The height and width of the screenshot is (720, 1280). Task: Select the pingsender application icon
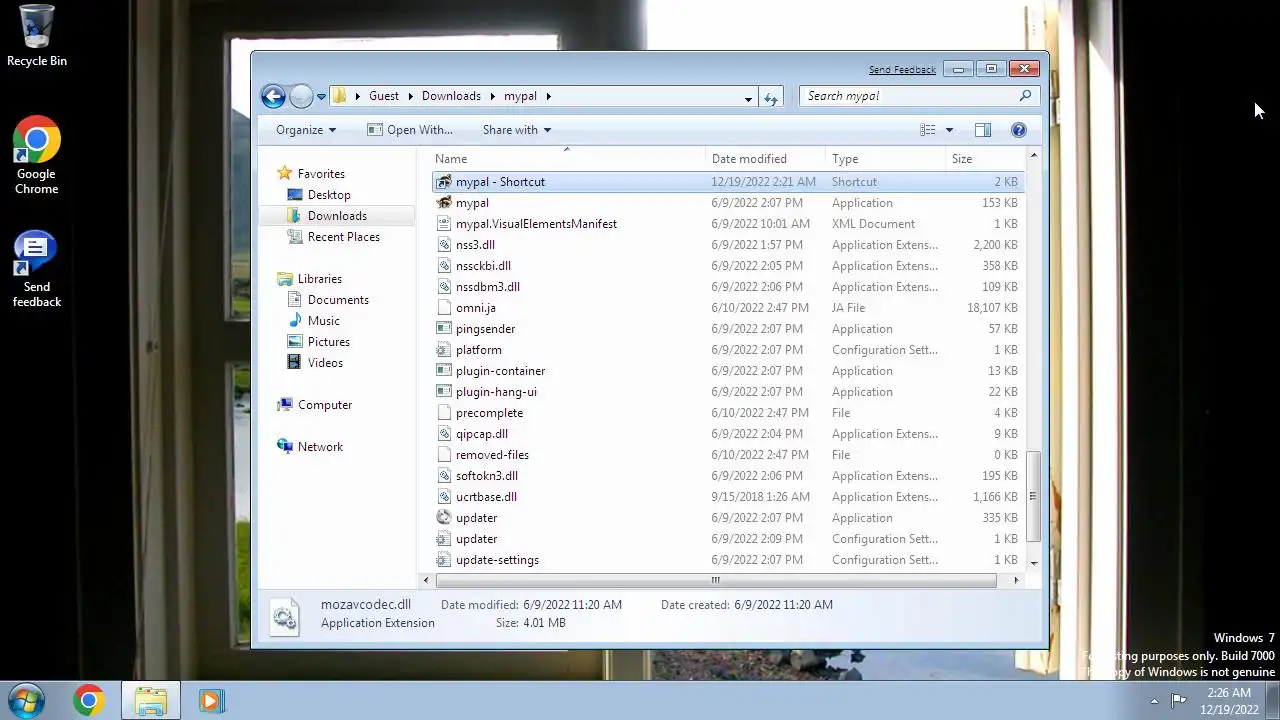point(444,329)
